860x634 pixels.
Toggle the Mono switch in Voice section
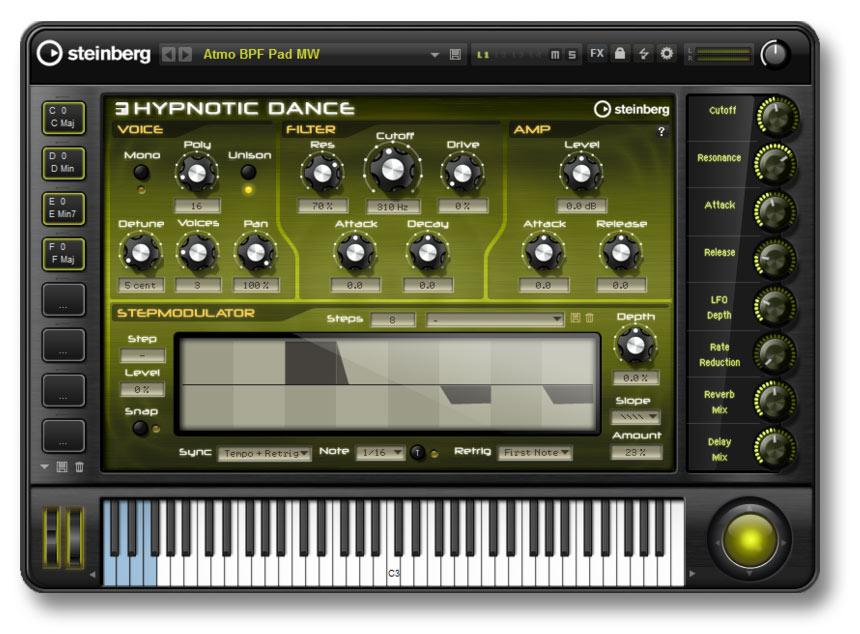pos(142,172)
